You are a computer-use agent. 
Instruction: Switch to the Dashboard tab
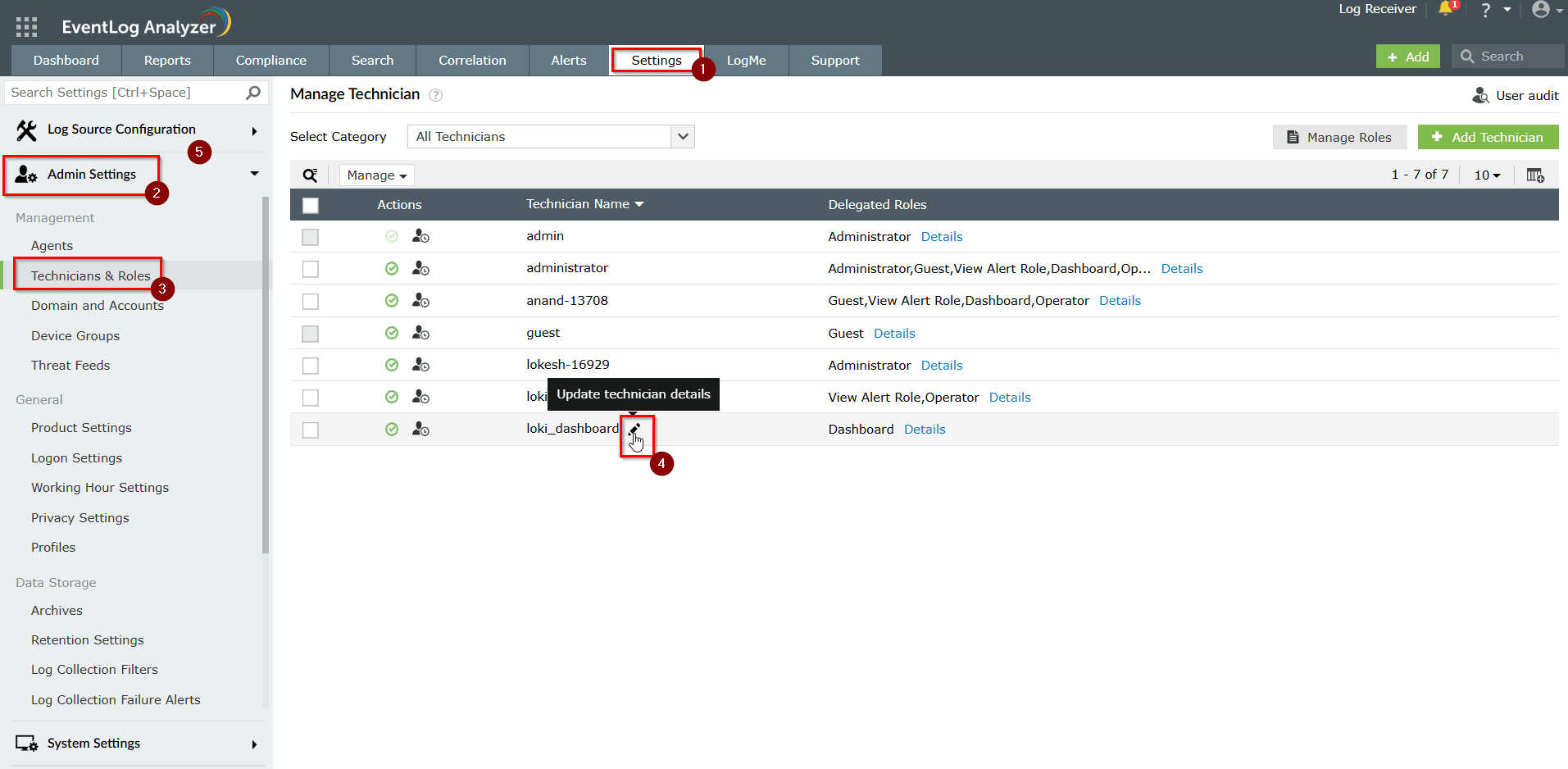click(x=66, y=61)
